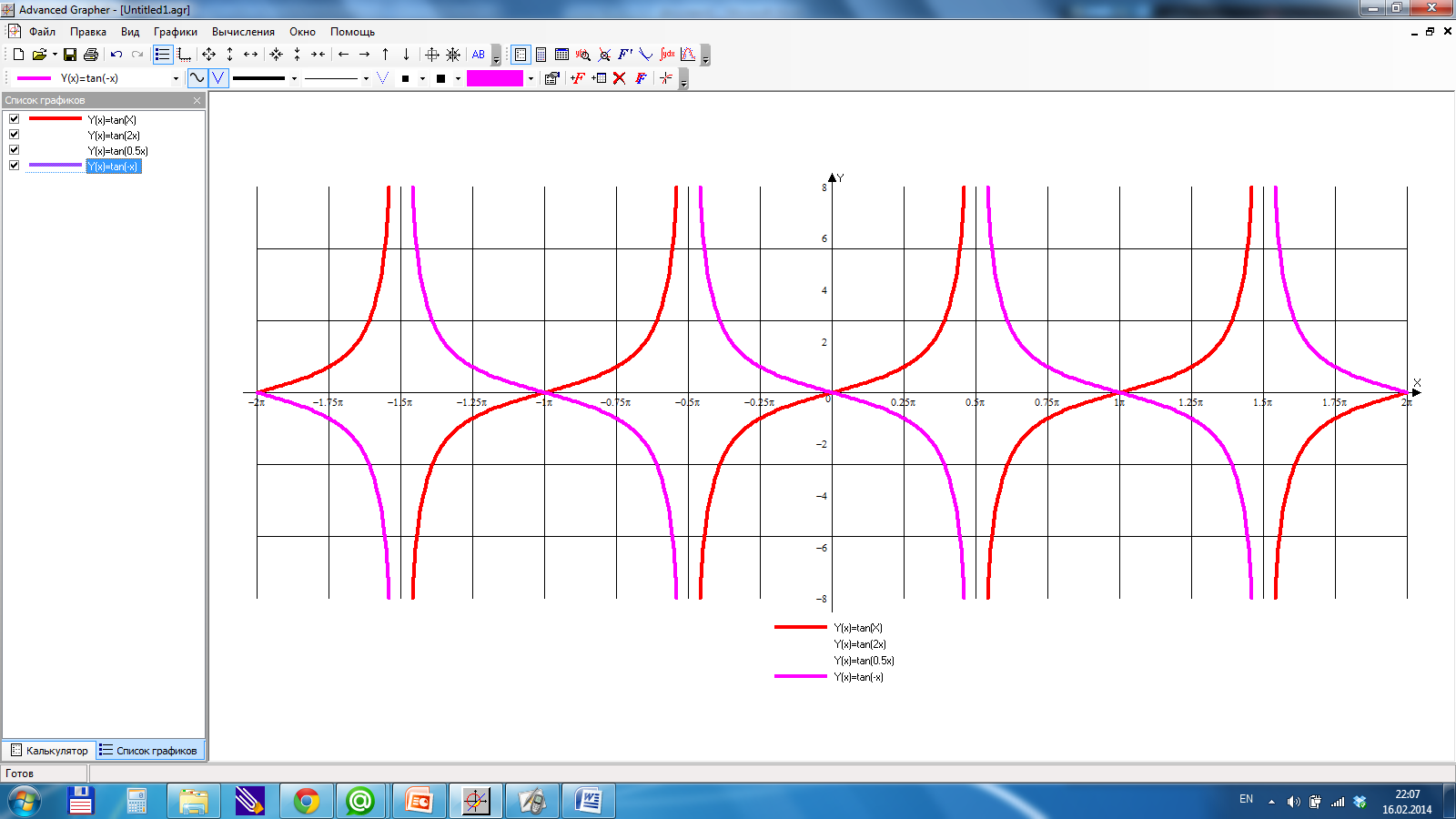
Task: Move the view up with the arrow
Action: [386, 55]
